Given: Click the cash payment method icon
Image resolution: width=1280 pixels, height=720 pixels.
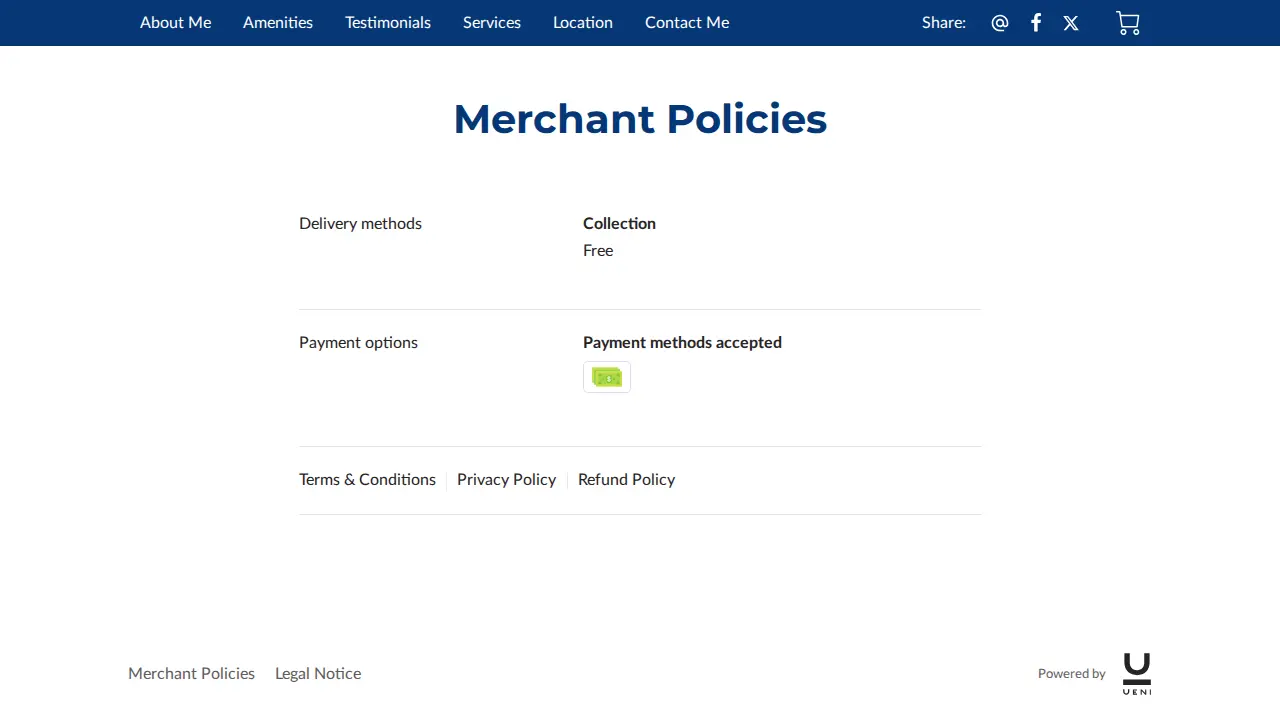Looking at the screenshot, I should click(x=607, y=377).
